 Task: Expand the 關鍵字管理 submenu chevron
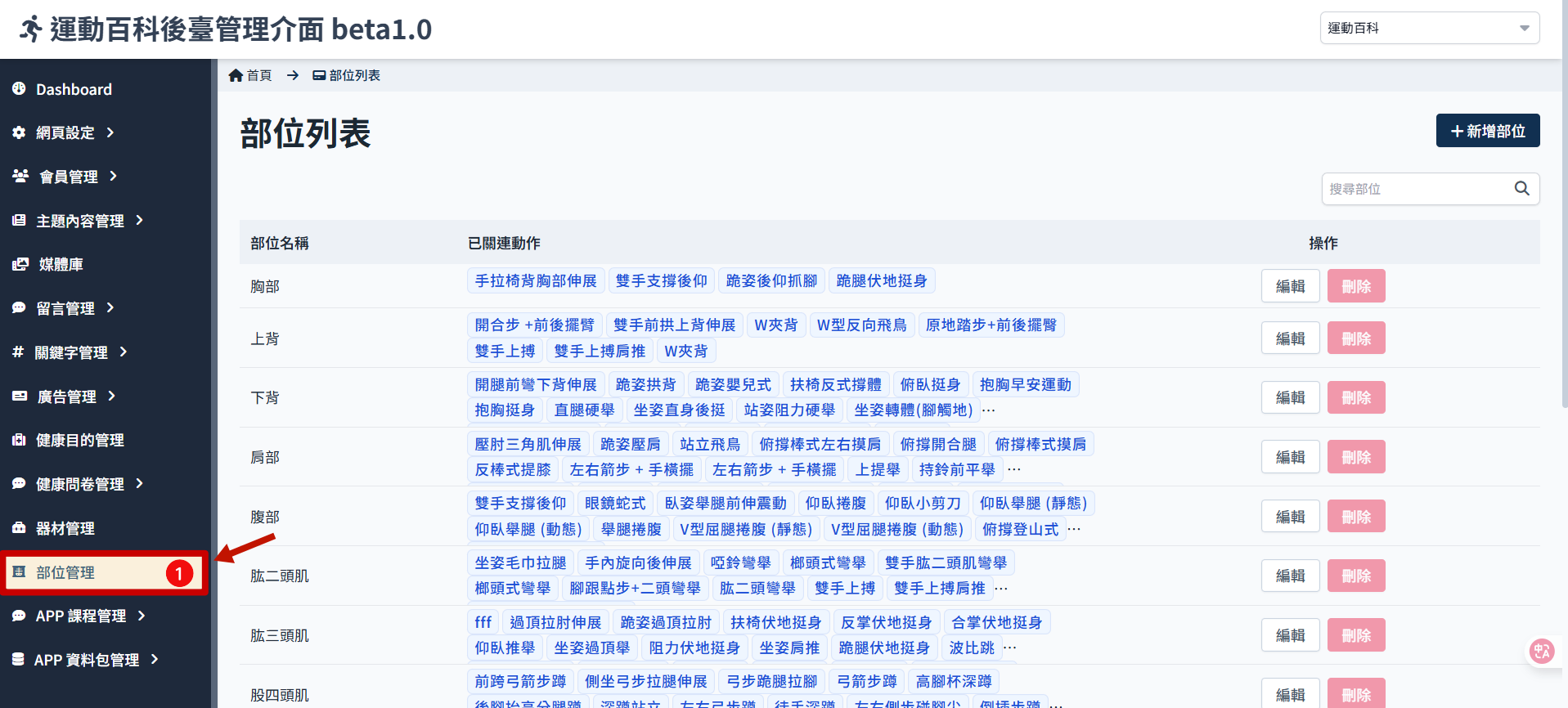[123, 352]
